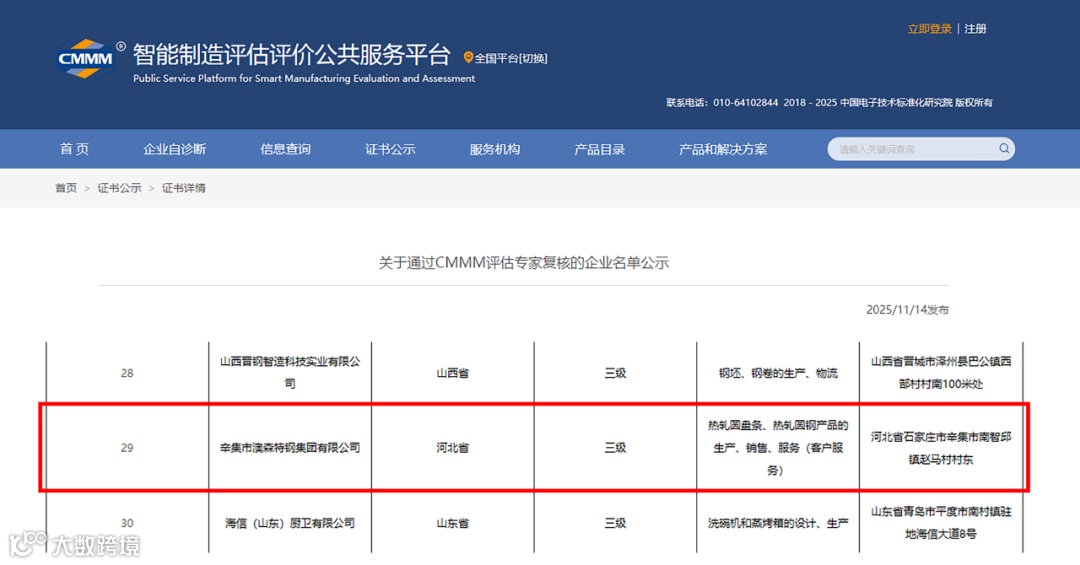This screenshot has height=565, width=1080.
Task: Open the 信息查询 menu
Action: pyautogui.click(x=285, y=149)
